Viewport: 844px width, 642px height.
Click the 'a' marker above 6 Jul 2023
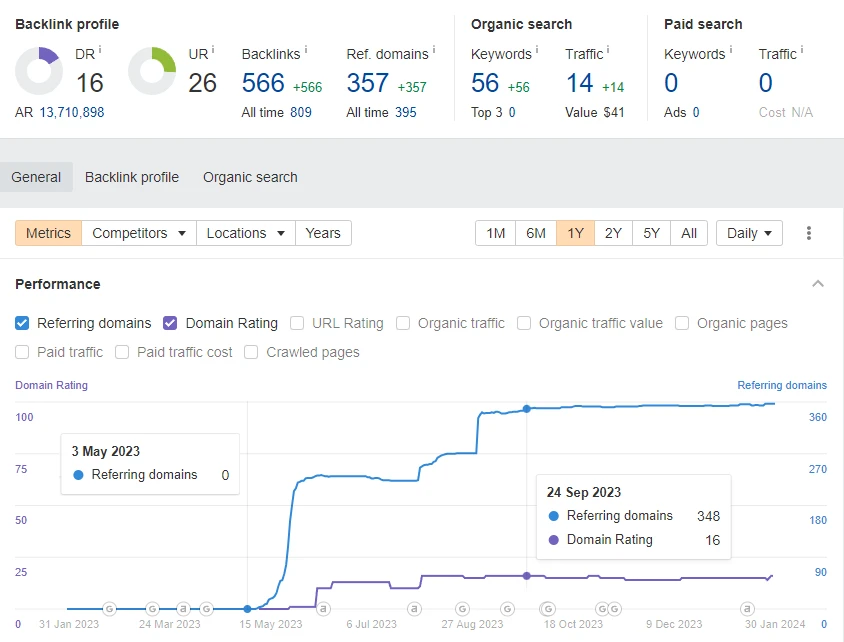click(414, 609)
